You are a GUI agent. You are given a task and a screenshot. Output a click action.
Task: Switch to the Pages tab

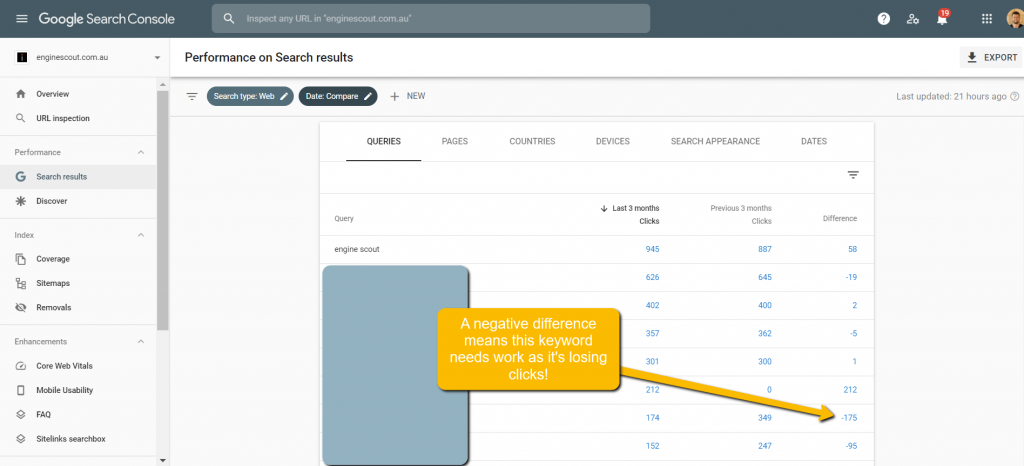click(x=454, y=142)
